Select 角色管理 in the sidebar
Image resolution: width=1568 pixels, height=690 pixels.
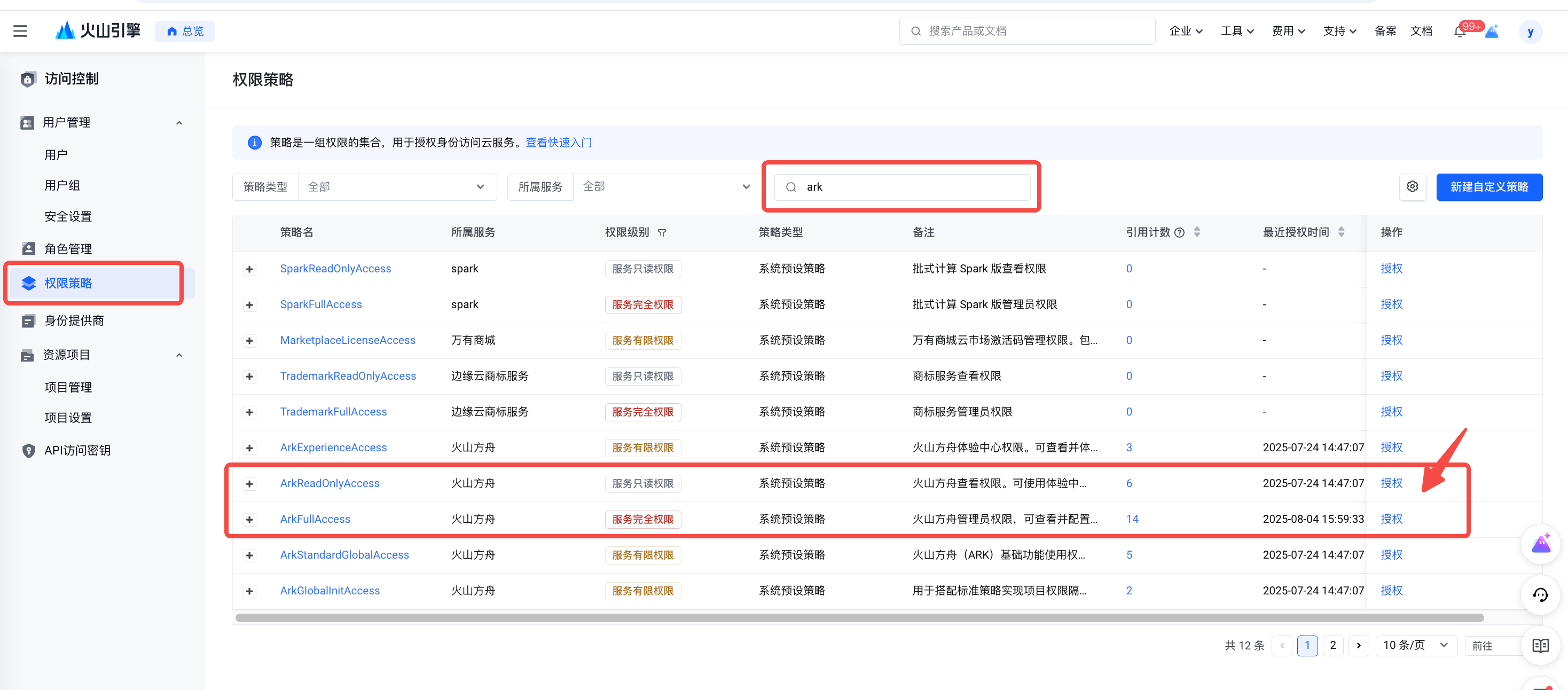click(x=68, y=249)
